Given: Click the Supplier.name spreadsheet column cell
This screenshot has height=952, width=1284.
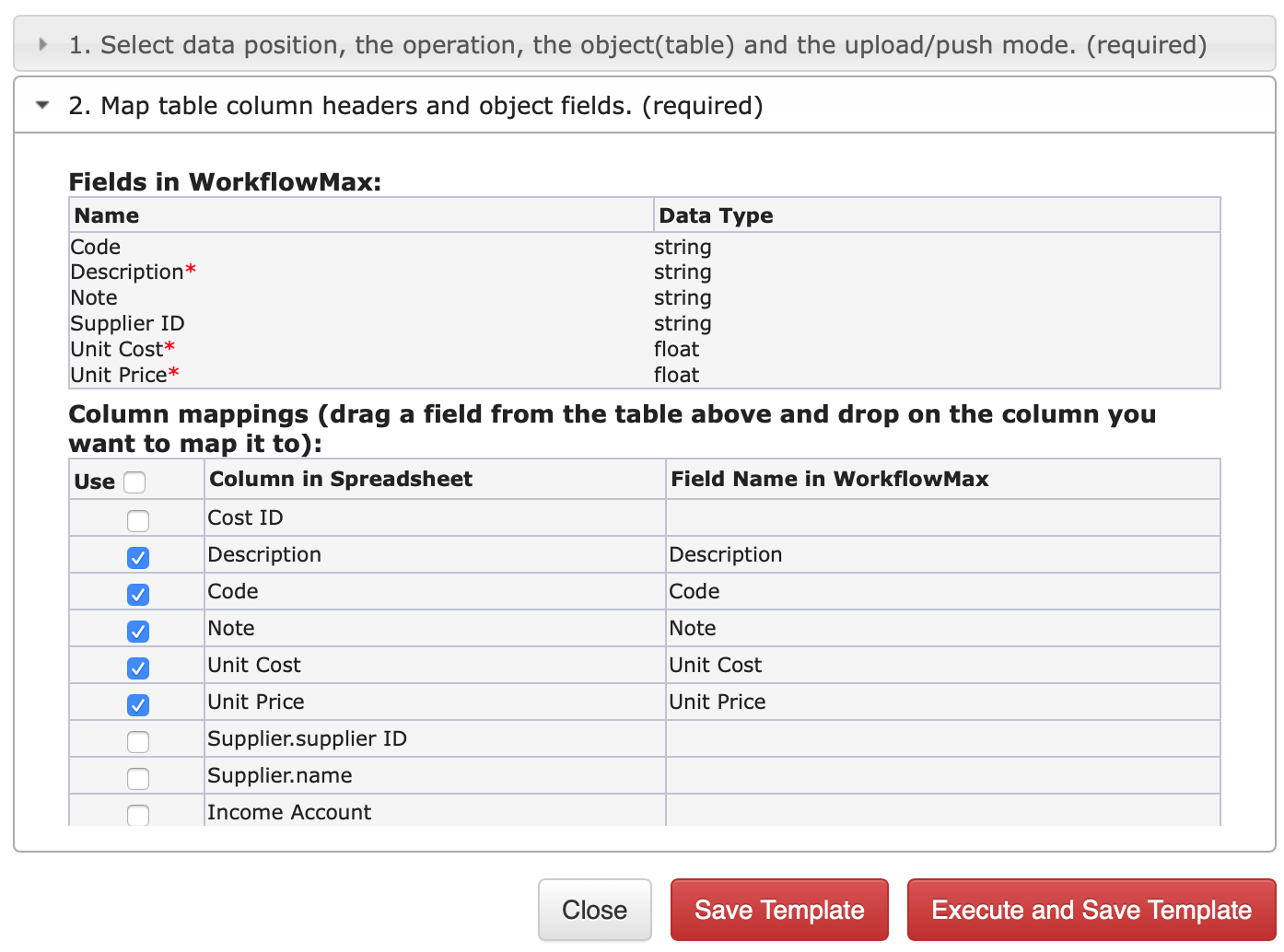Looking at the screenshot, I should click(435, 775).
